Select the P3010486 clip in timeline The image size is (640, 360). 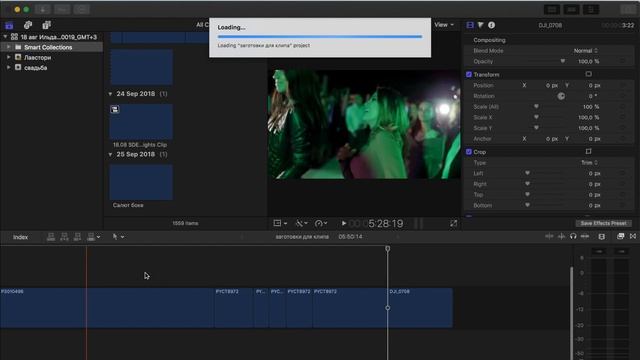tap(107, 308)
